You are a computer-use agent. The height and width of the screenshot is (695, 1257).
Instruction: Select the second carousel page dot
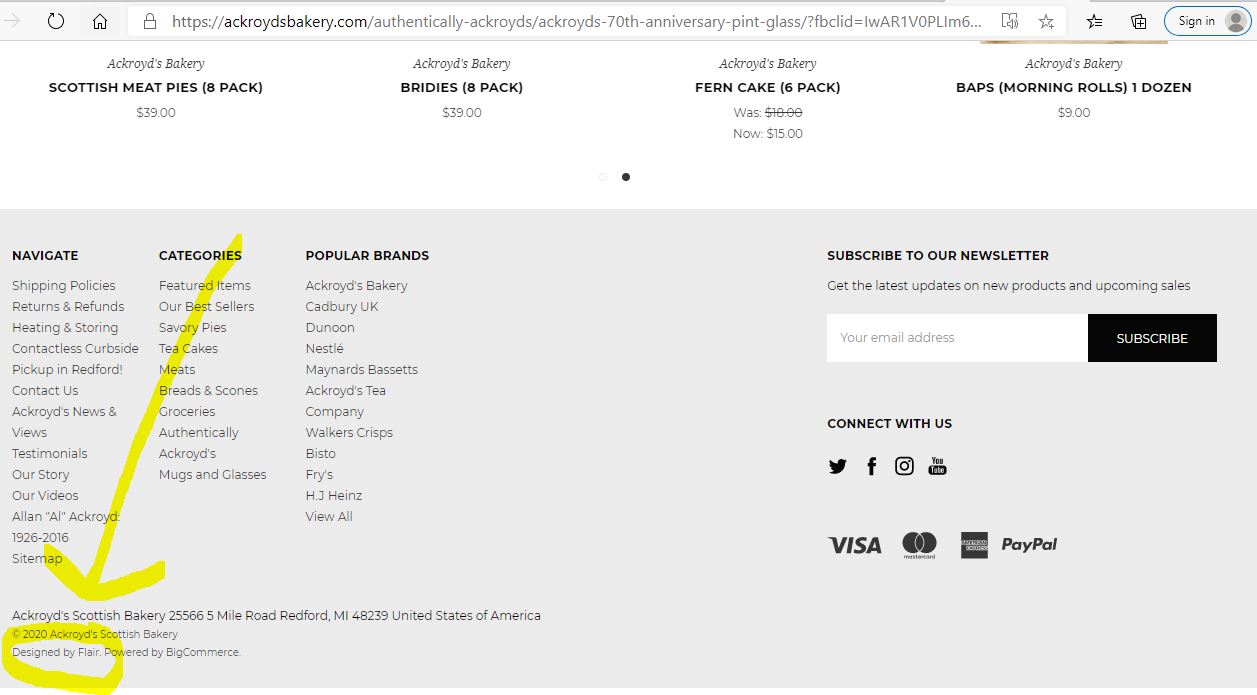[626, 177]
